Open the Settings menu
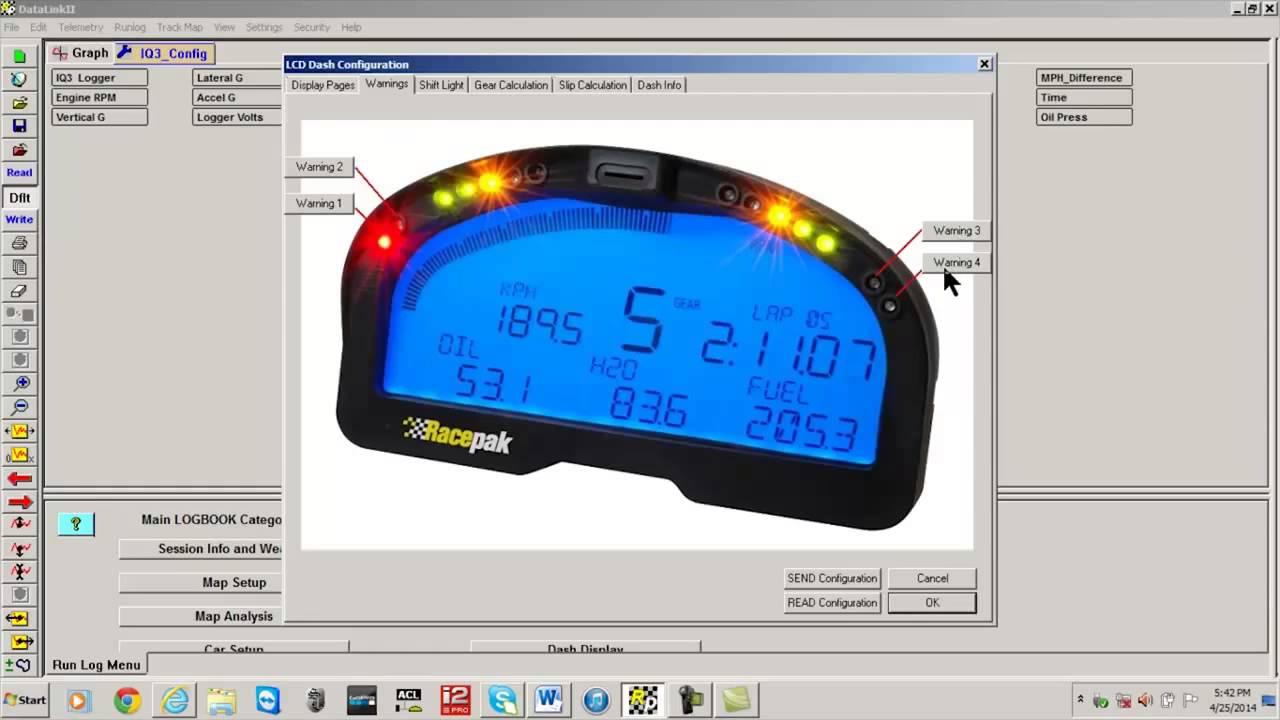Image resolution: width=1280 pixels, height=720 pixels. click(264, 27)
